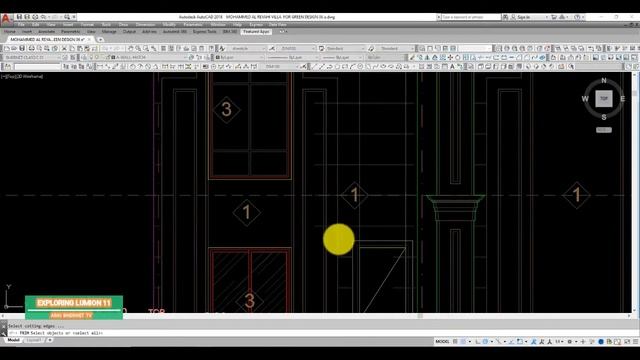Screen dimensions: 640x360
Task: Click the horizontal scrollbar thumb below drawing
Action: point(420,316)
